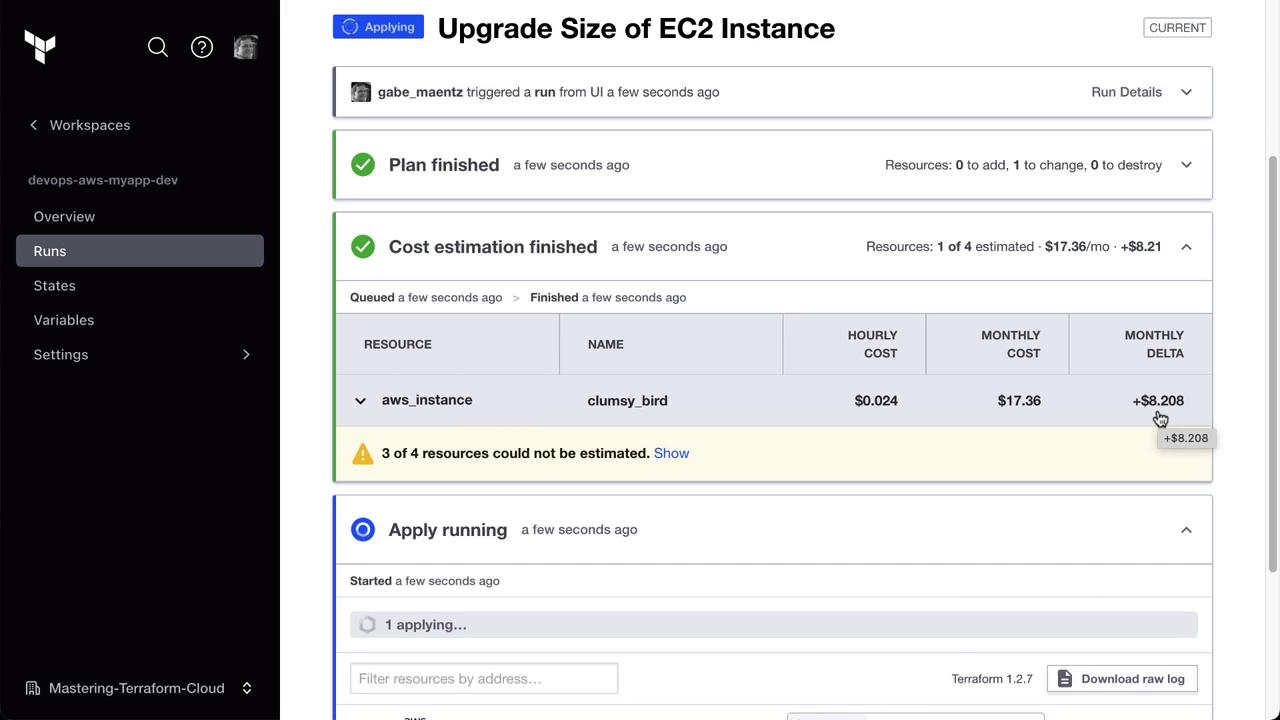Viewport: 1280px width, 720px height.
Task: Click the Plan finished green checkmark icon
Action: coord(363,165)
